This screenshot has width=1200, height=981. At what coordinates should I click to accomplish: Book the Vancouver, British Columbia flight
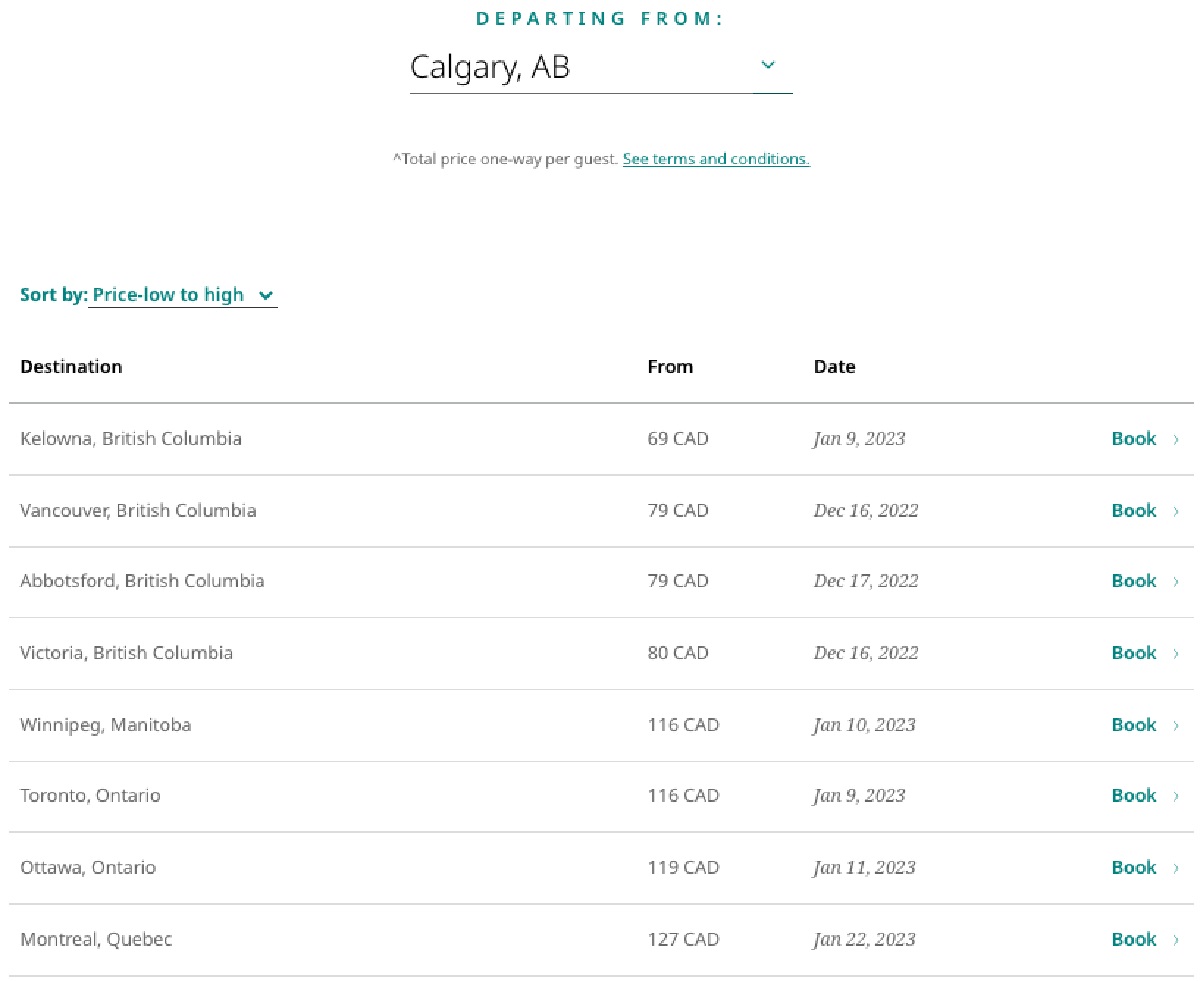coord(1146,511)
